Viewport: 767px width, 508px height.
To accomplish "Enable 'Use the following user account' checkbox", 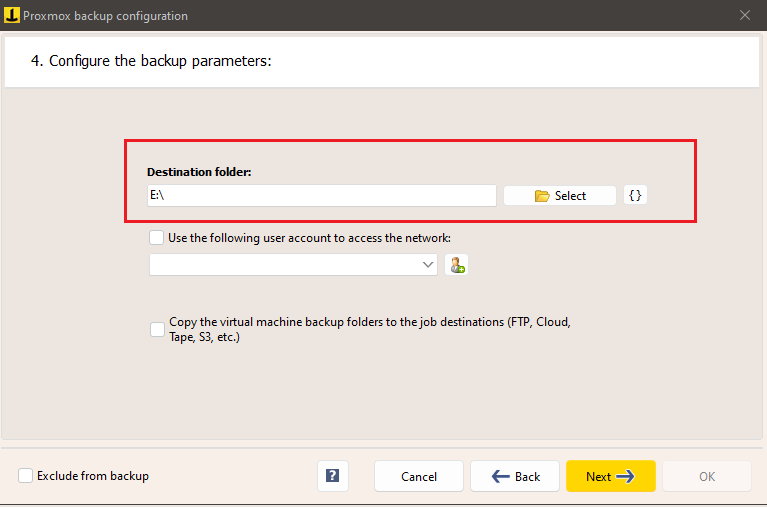I will pyautogui.click(x=156, y=238).
